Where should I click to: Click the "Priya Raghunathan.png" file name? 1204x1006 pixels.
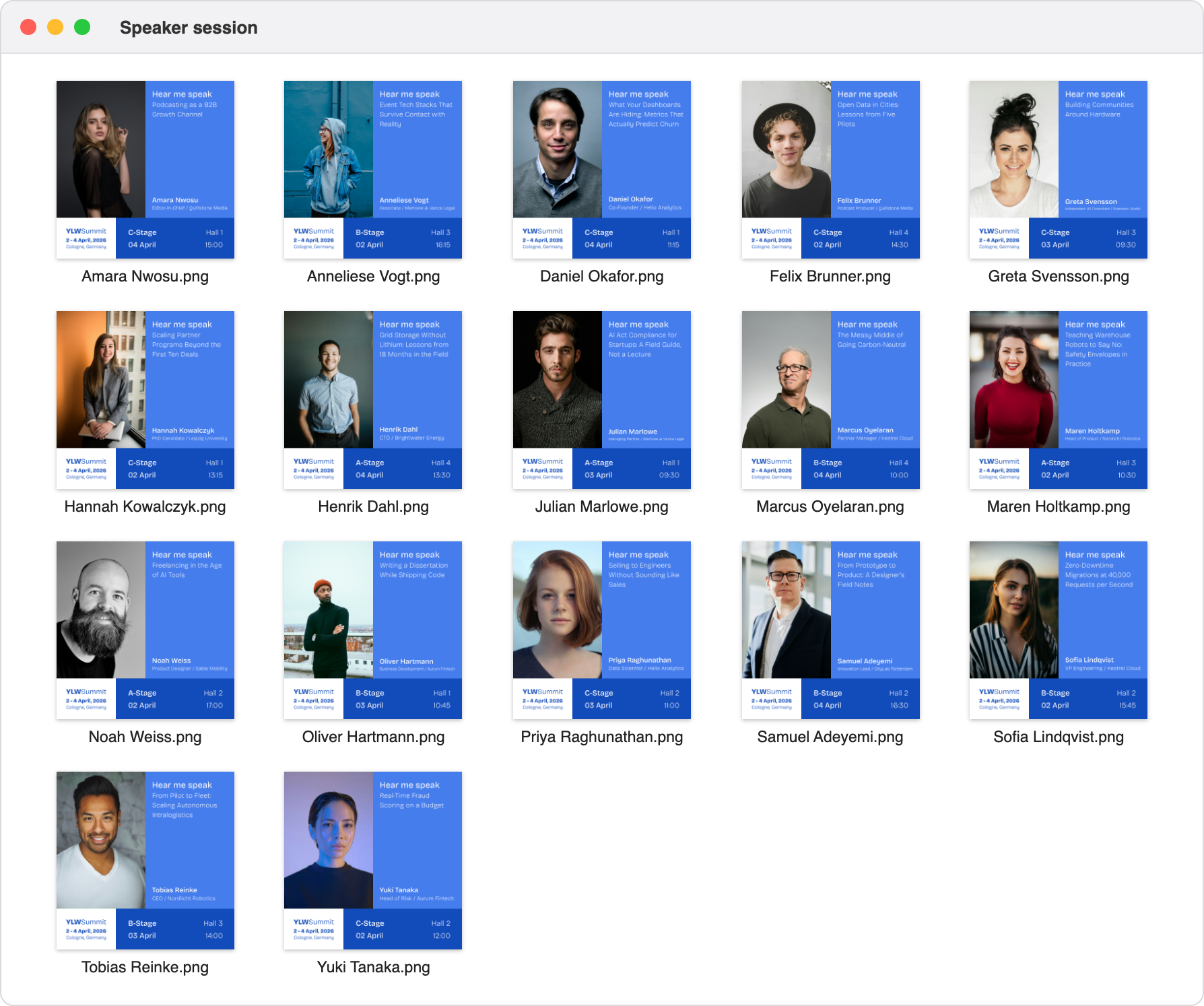[602, 737]
